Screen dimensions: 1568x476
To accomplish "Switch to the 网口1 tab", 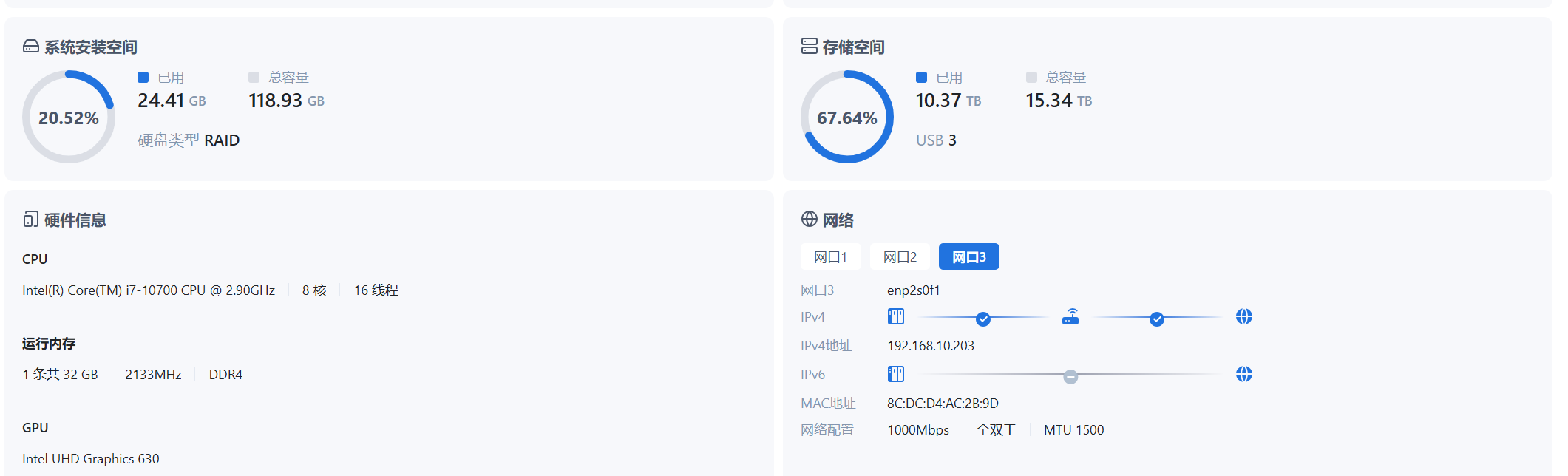I will tap(830, 257).
